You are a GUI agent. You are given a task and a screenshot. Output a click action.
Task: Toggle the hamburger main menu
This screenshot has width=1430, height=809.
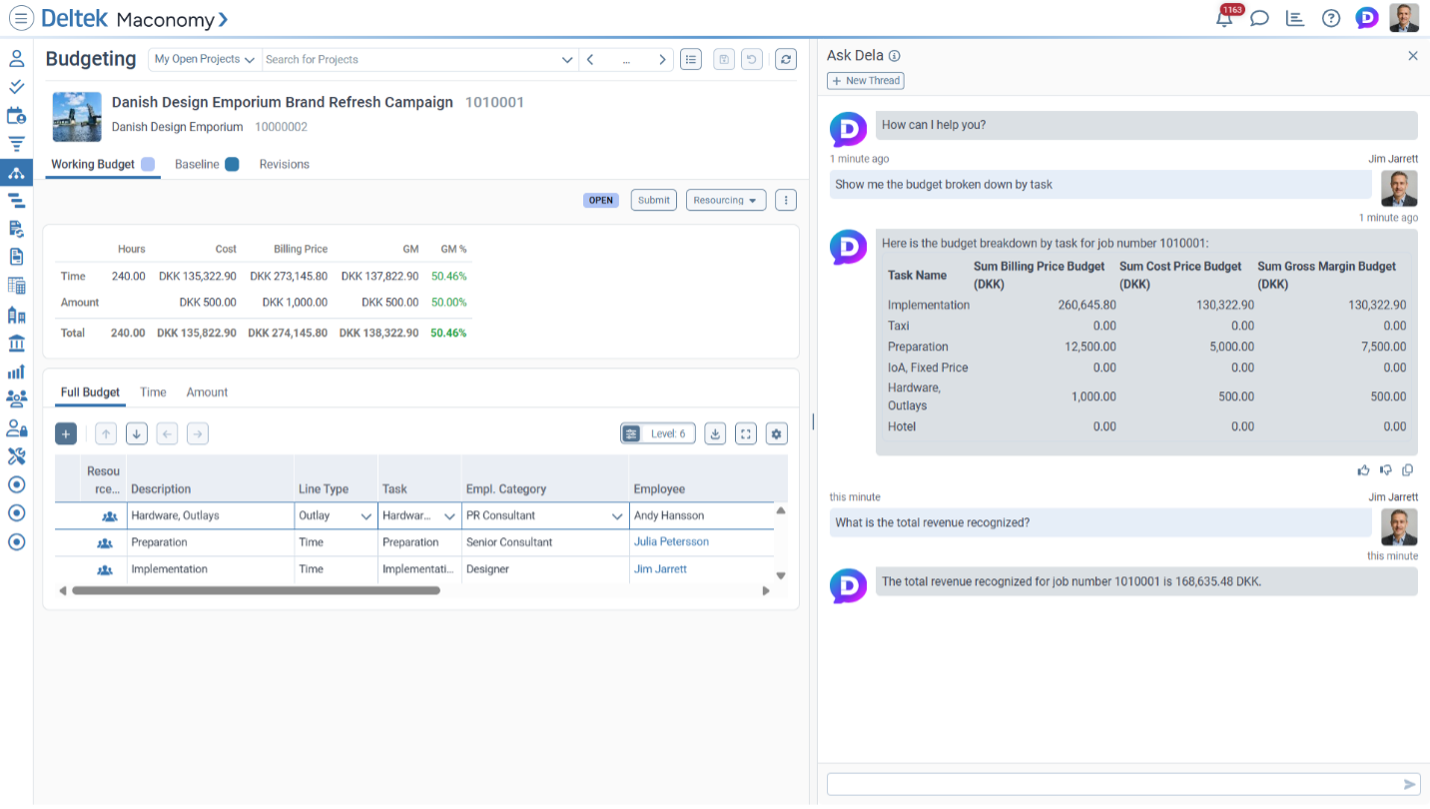click(21, 18)
